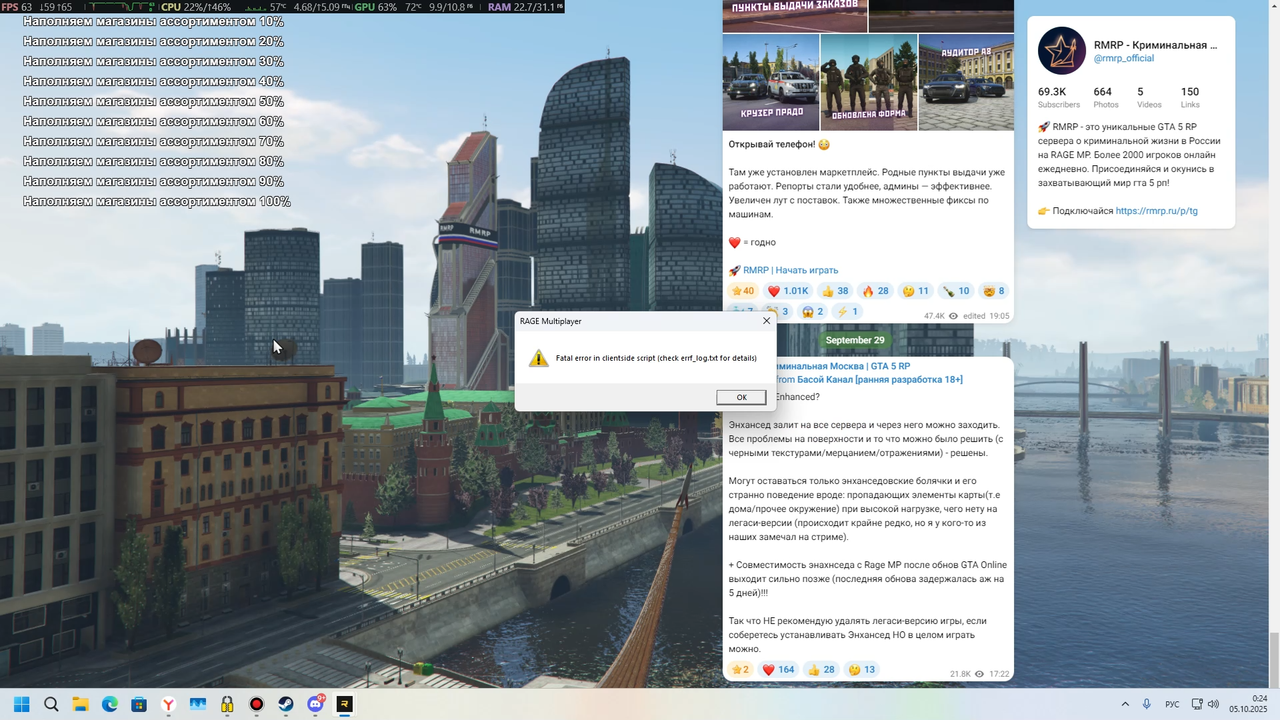The image size is (1280, 720).
Task: Click heart reaction with 164 on lower post
Action: pos(780,670)
